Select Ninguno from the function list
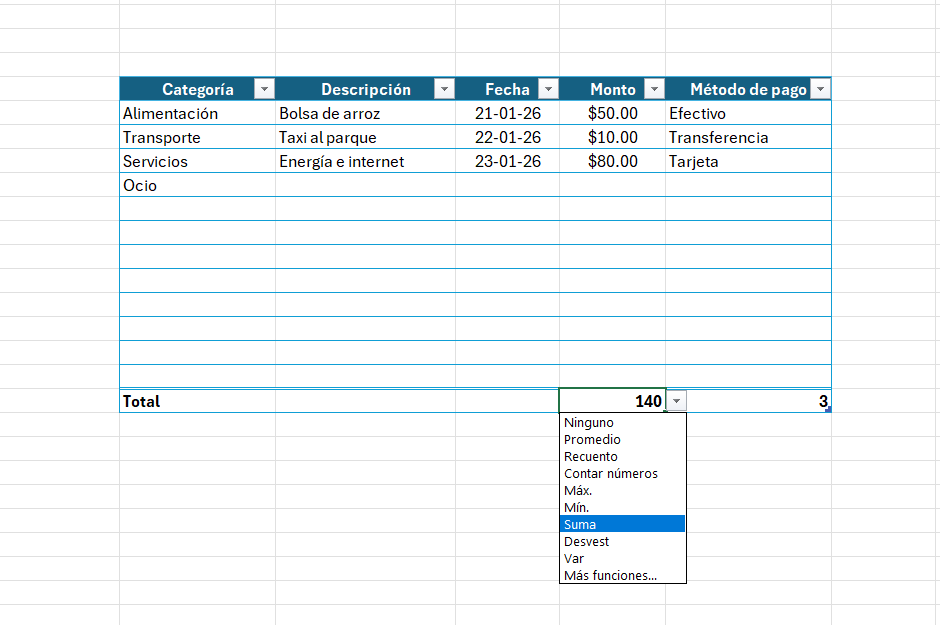Viewport: 940px width, 625px height. [x=589, y=423]
